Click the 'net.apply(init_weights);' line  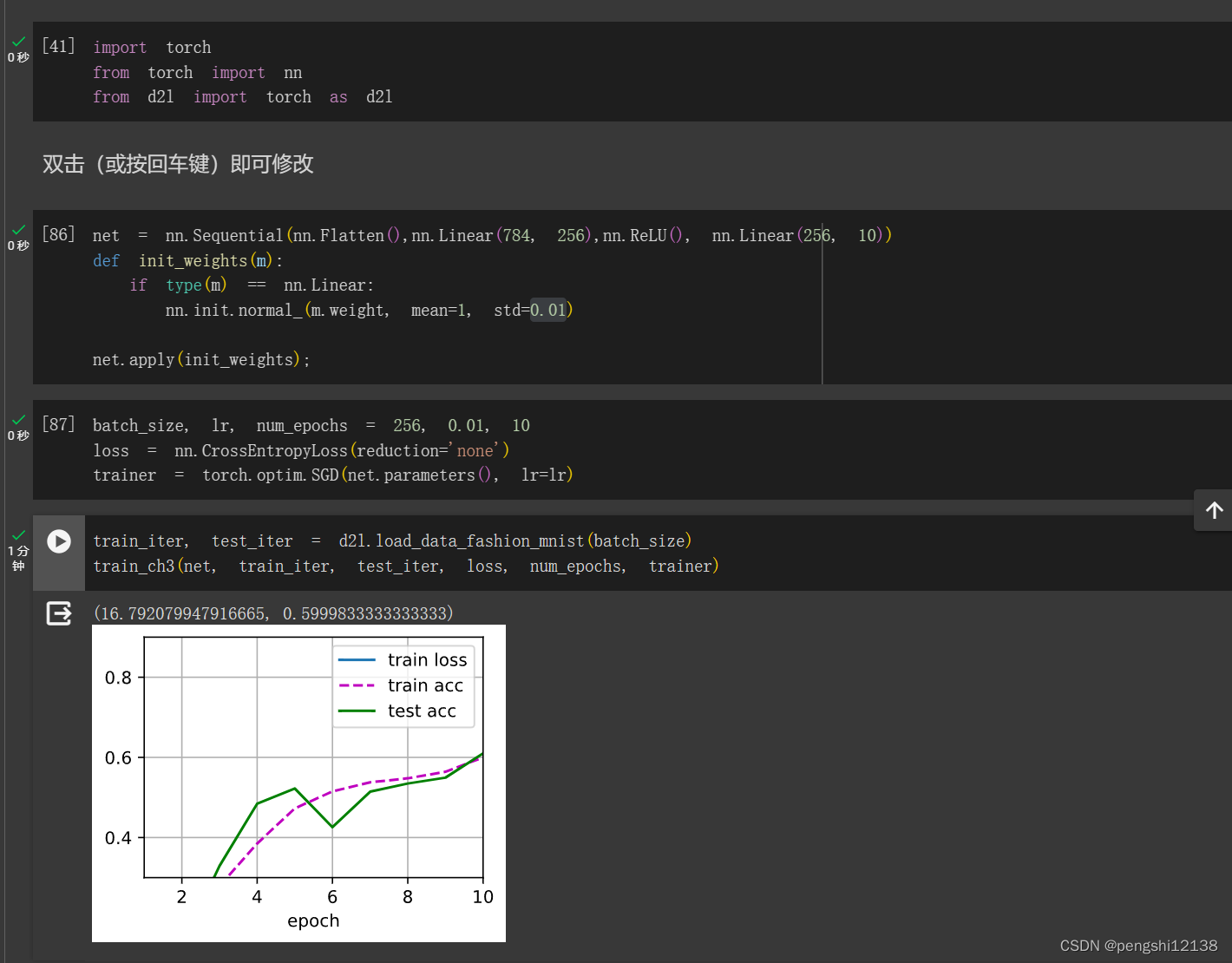[x=201, y=360]
